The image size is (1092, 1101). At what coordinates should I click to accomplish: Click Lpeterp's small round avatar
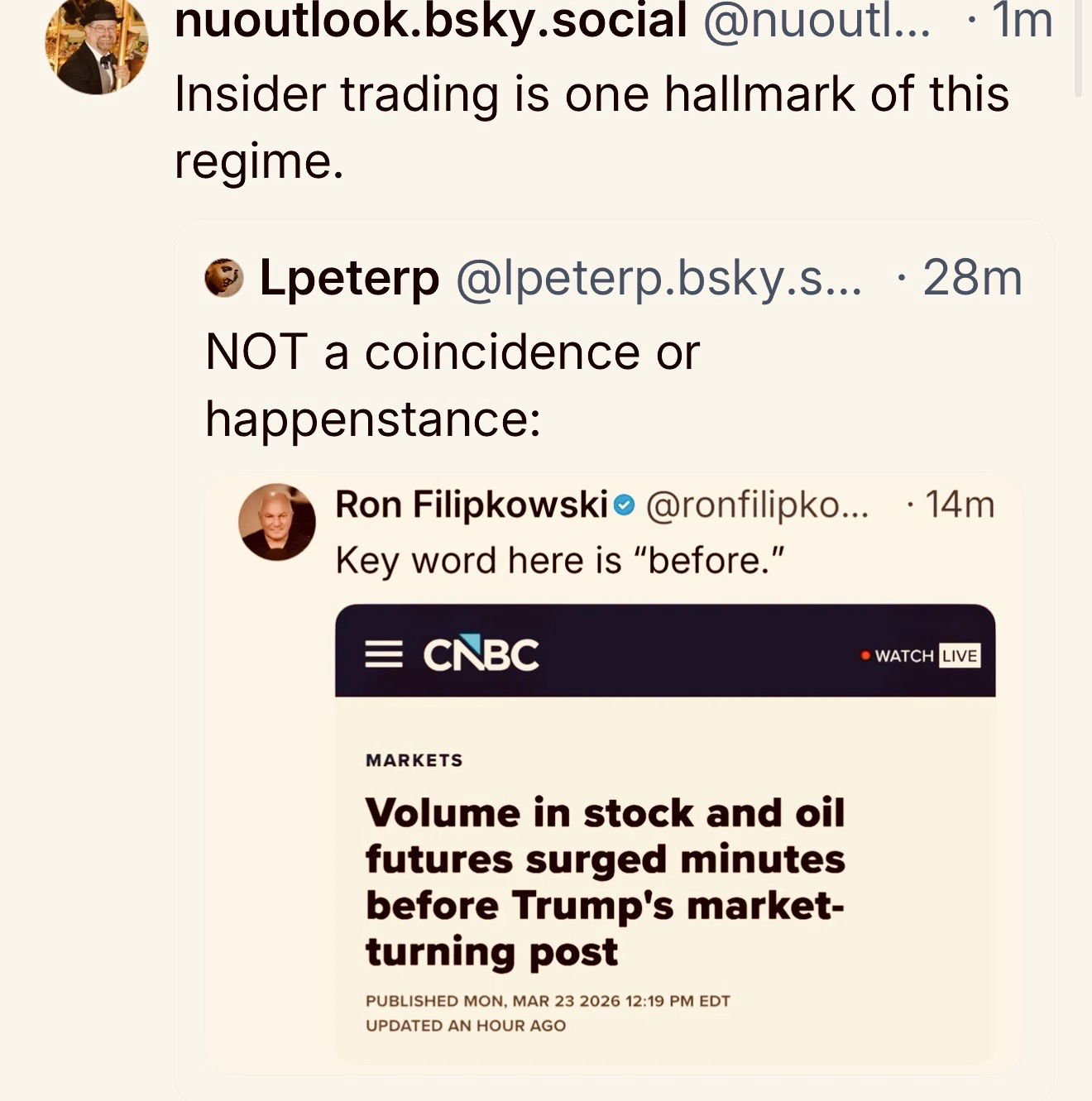(x=224, y=277)
